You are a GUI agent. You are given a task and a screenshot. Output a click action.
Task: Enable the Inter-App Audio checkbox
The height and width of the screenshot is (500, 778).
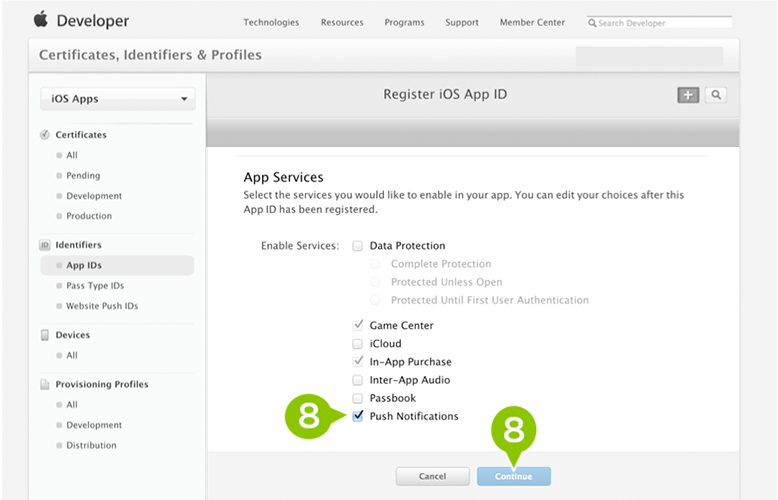pyautogui.click(x=357, y=380)
